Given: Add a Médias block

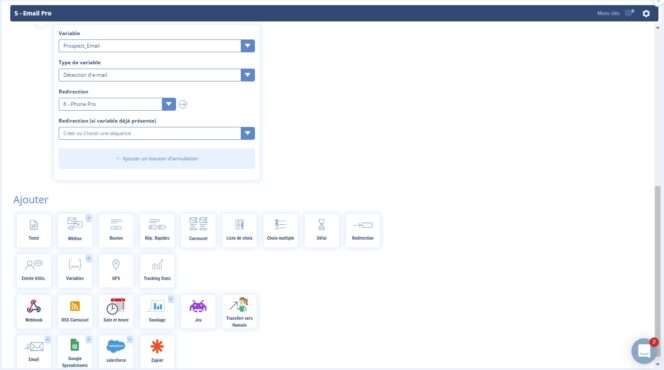Looking at the screenshot, I should coord(75,230).
